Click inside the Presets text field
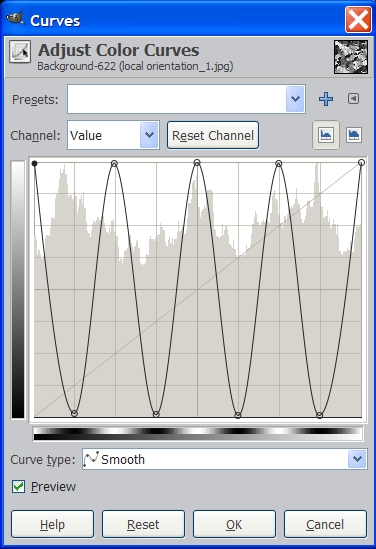The width and height of the screenshot is (376, 549). [x=177, y=99]
